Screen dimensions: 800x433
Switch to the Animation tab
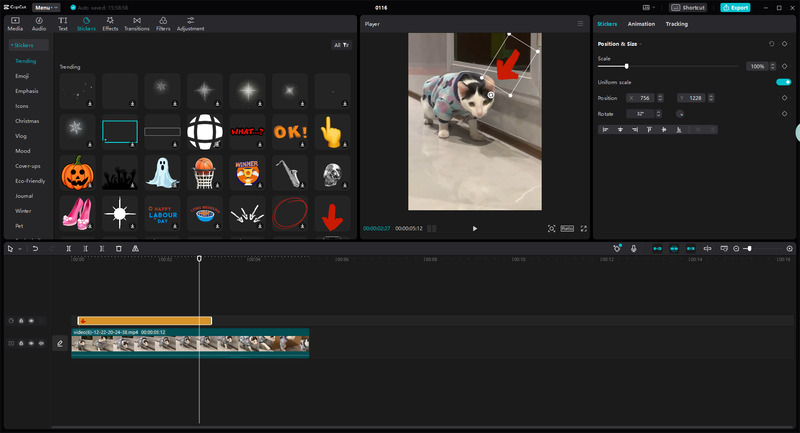coord(641,23)
